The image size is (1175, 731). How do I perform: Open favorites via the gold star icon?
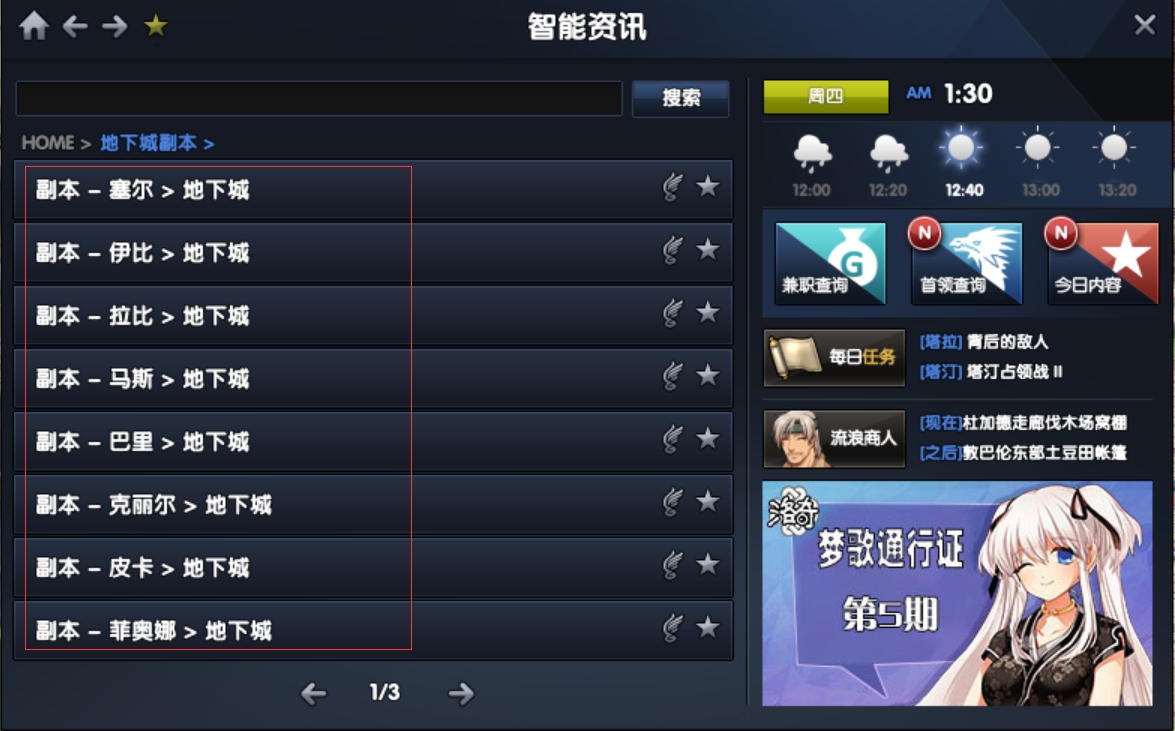point(156,26)
